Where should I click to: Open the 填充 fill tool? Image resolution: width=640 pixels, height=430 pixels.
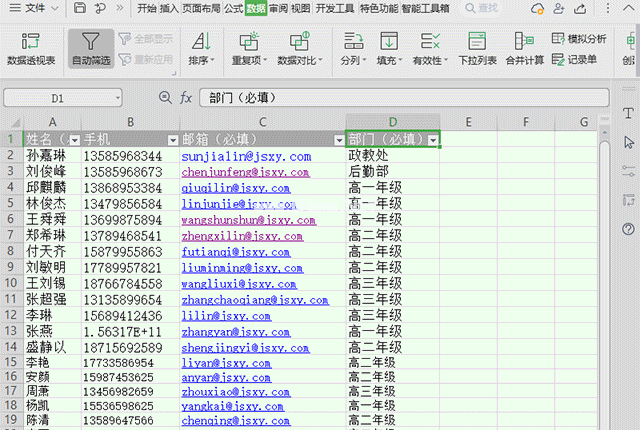point(389,49)
